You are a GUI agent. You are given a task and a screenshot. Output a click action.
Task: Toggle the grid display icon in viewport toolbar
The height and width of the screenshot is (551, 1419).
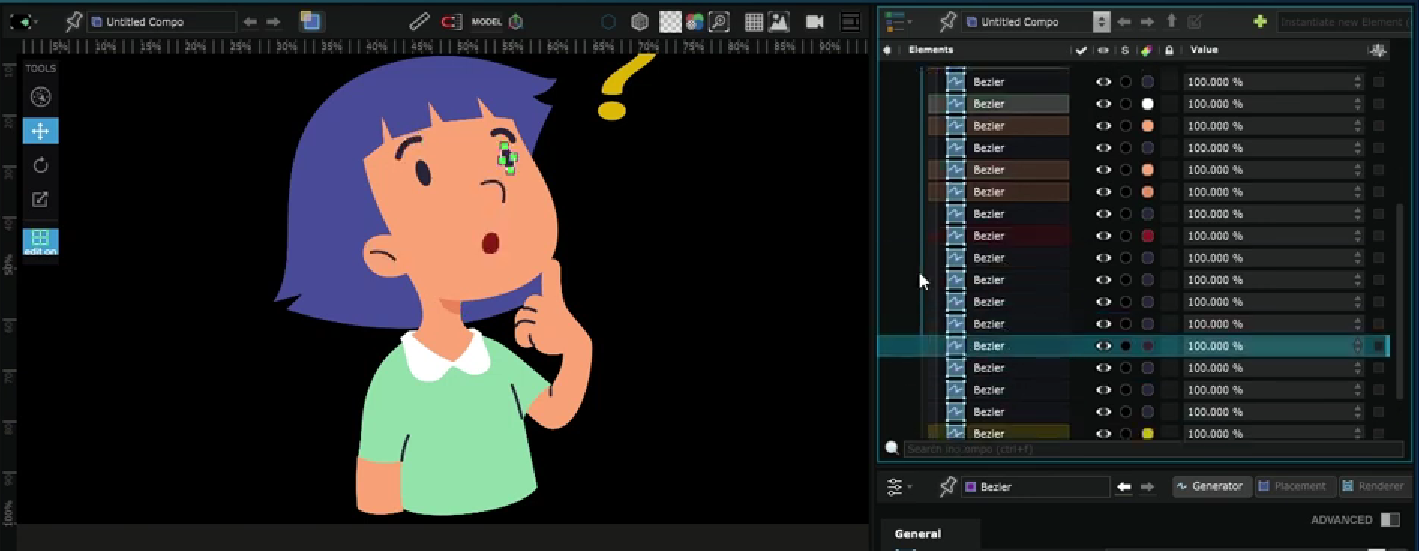[x=754, y=21]
